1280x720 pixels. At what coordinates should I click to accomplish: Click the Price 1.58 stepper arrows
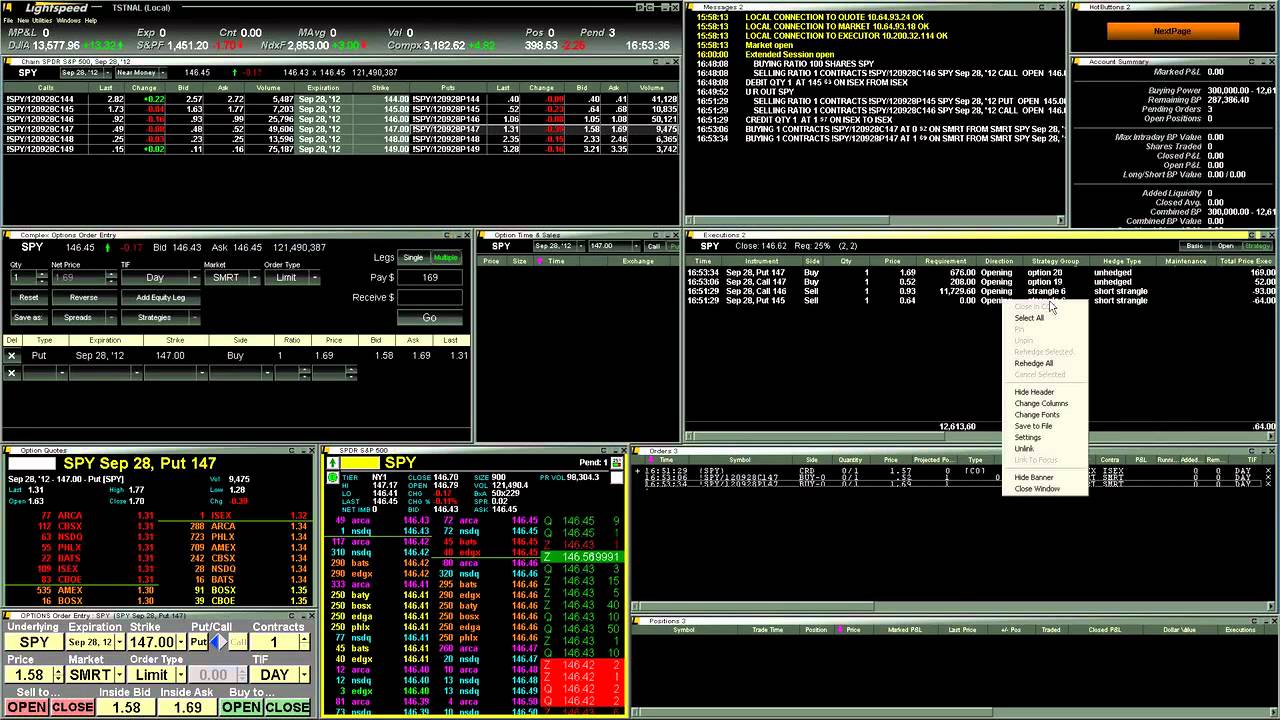tap(58, 675)
